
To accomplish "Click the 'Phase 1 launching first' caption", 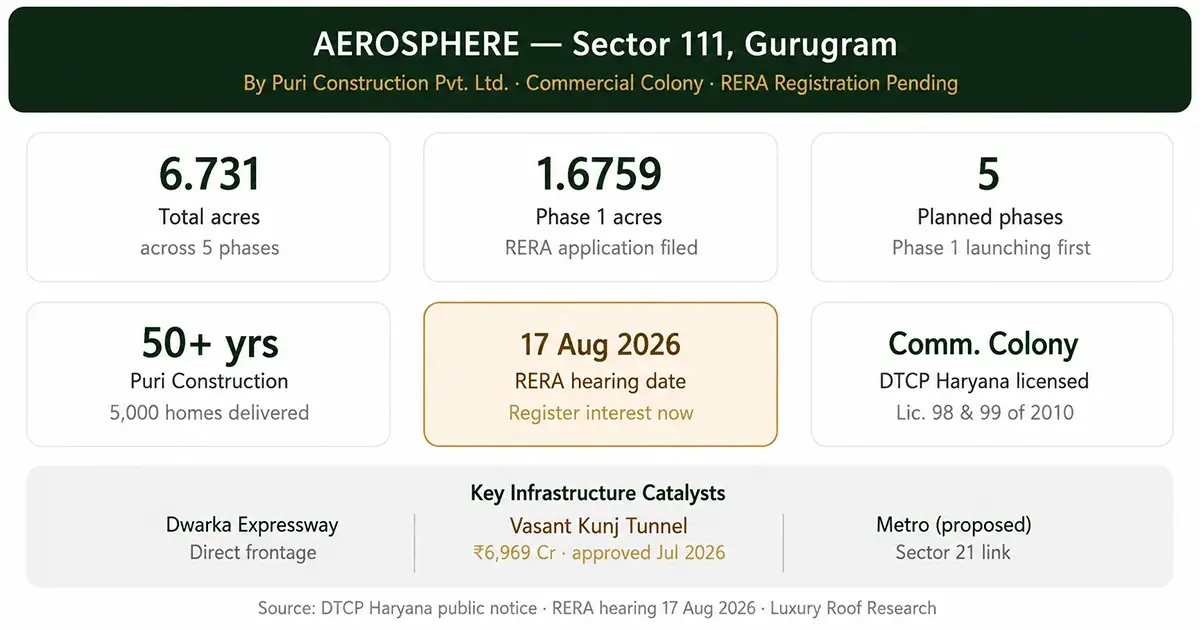I will click(x=991, y=248).
